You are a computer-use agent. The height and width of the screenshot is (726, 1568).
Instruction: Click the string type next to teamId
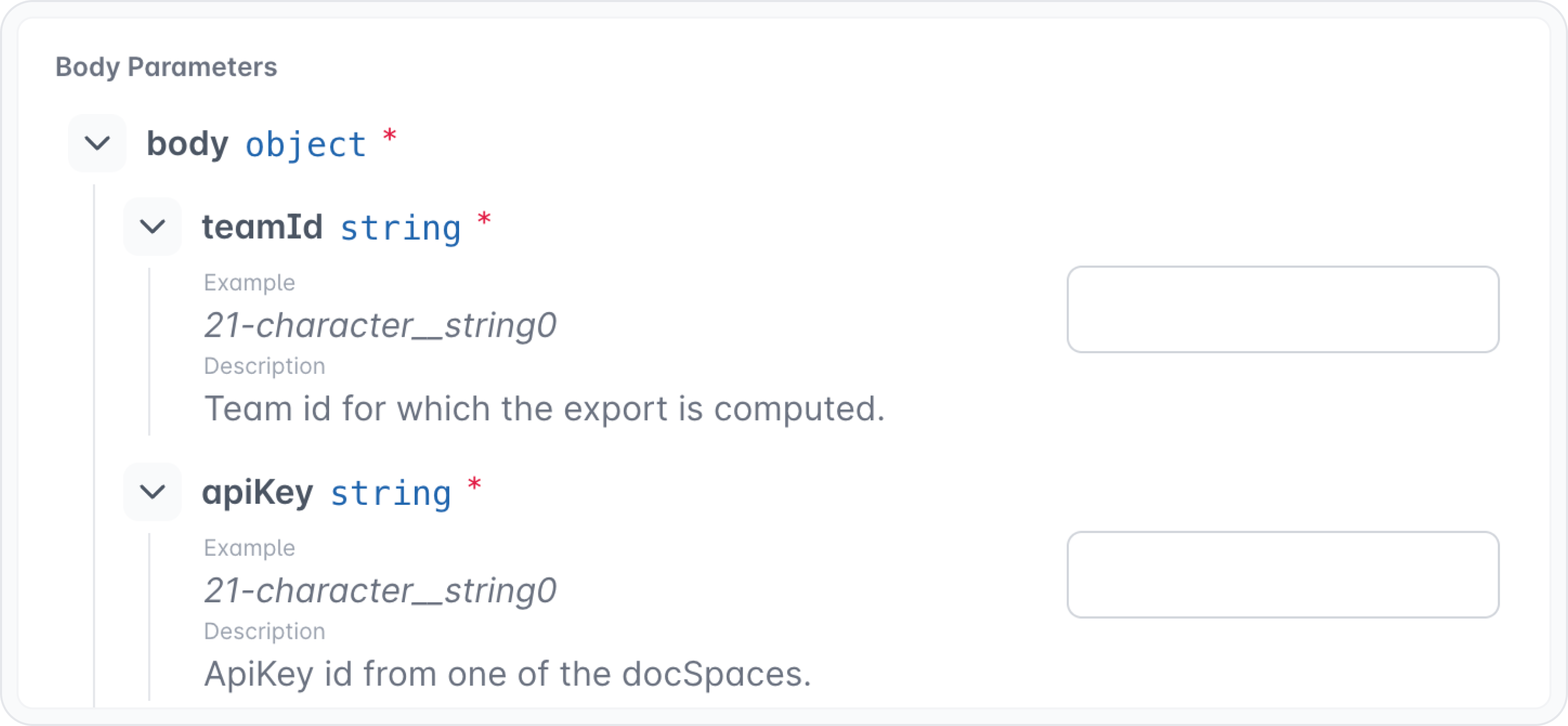click(400, 228)
